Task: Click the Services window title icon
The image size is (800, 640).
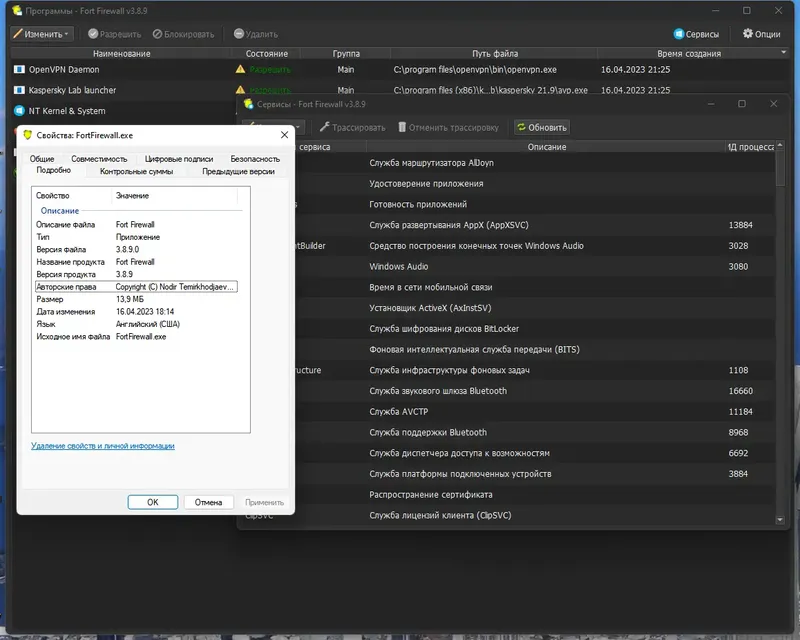Action: pos(248,104)
